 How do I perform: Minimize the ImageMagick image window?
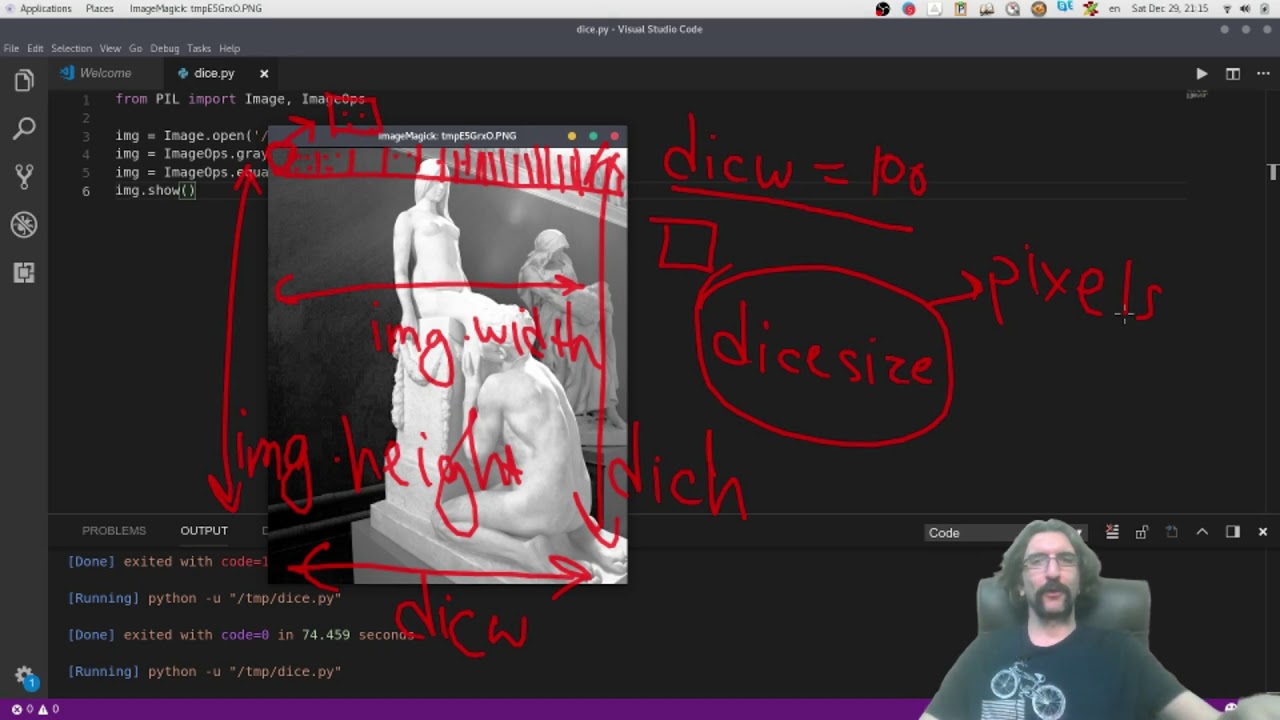(572, 136)
